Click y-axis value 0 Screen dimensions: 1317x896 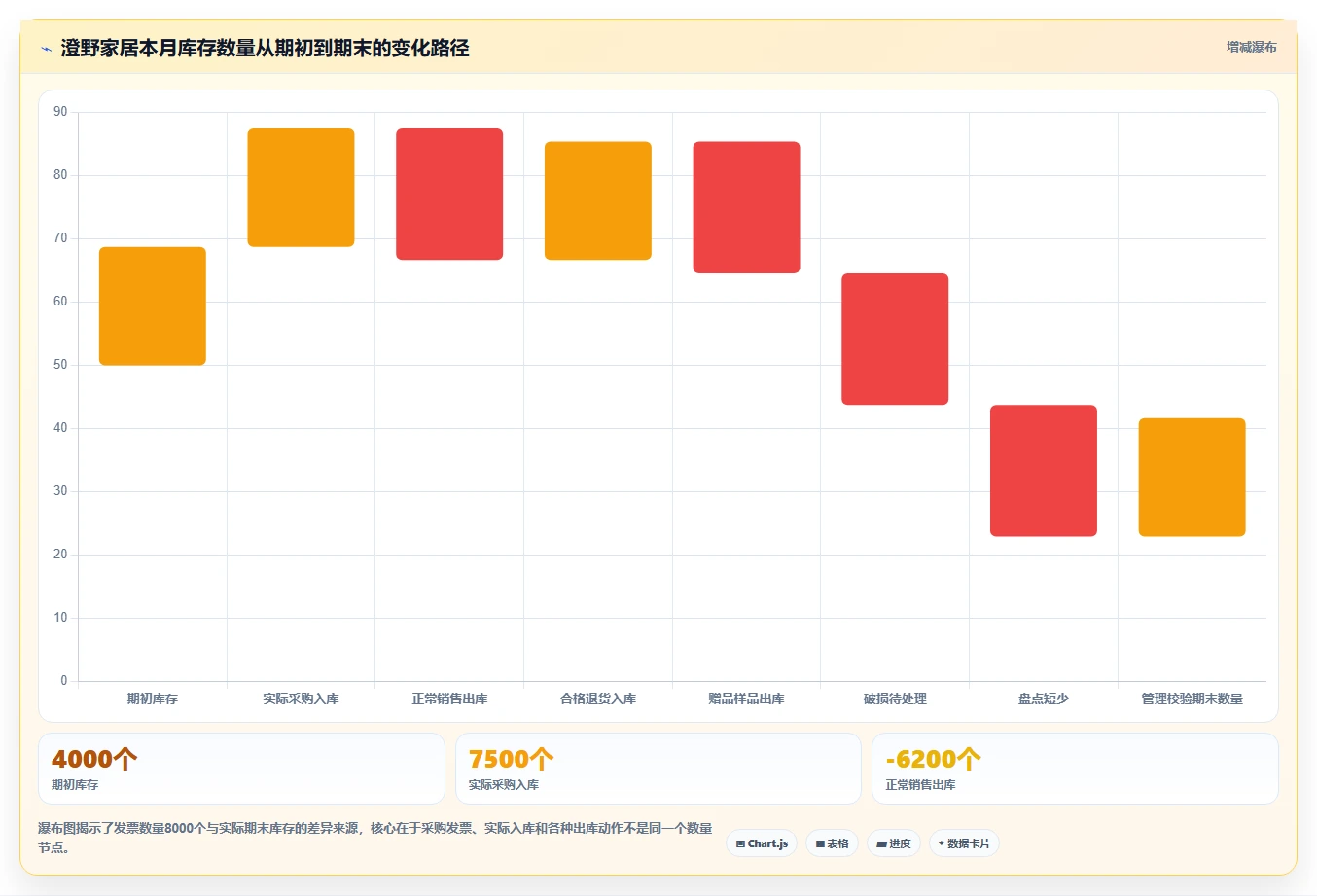point(64,681)
